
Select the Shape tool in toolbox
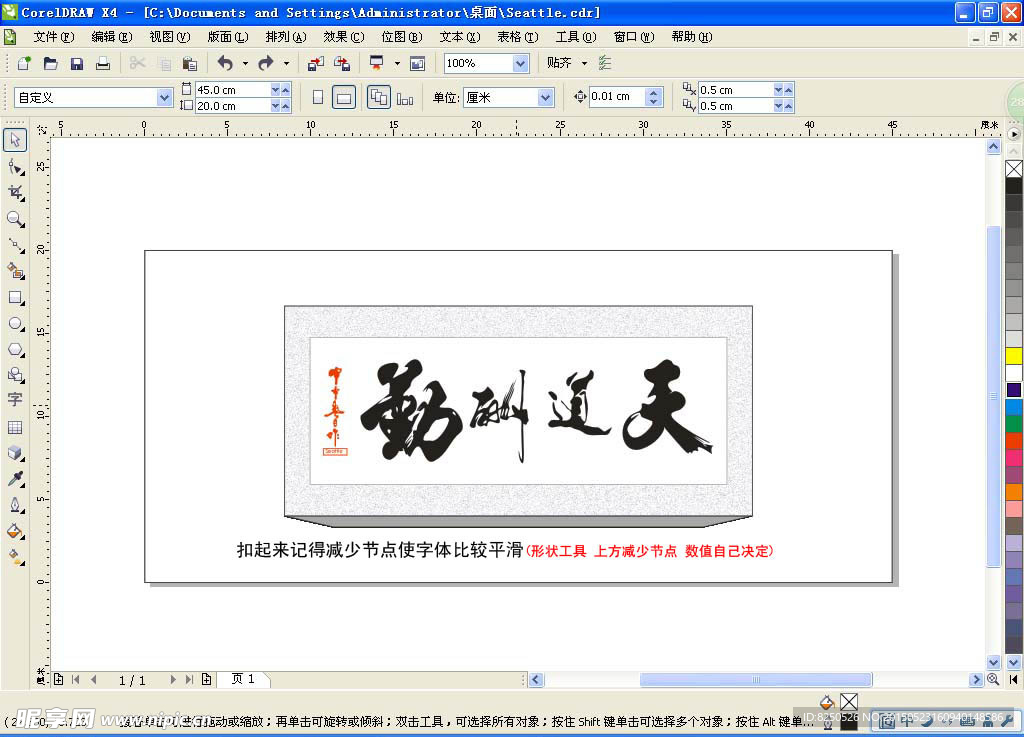[15, 167]
